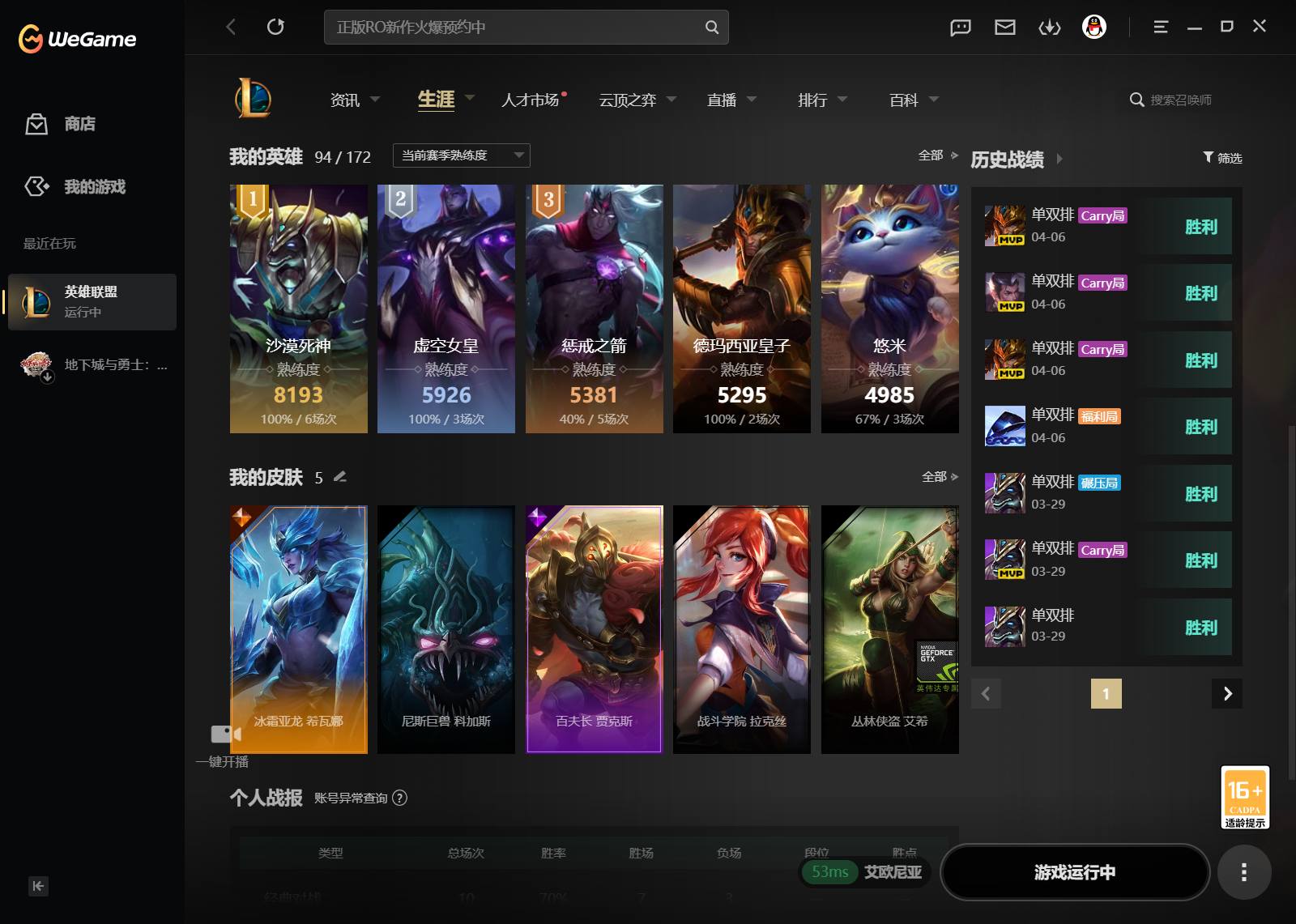Screen dimensions: 1296x924
Task: Go to previous match history page
Action: point(986,693)
